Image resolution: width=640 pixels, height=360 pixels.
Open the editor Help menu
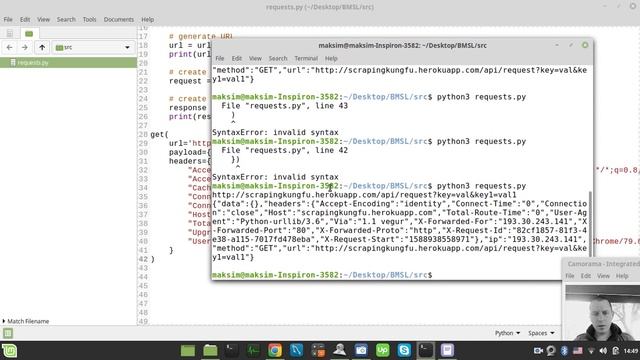coord(148,19)
